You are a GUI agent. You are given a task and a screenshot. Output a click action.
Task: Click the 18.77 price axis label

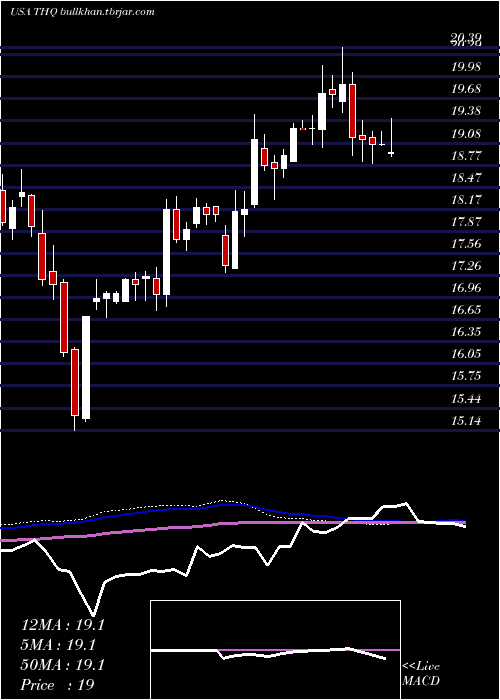coord(466,155)
